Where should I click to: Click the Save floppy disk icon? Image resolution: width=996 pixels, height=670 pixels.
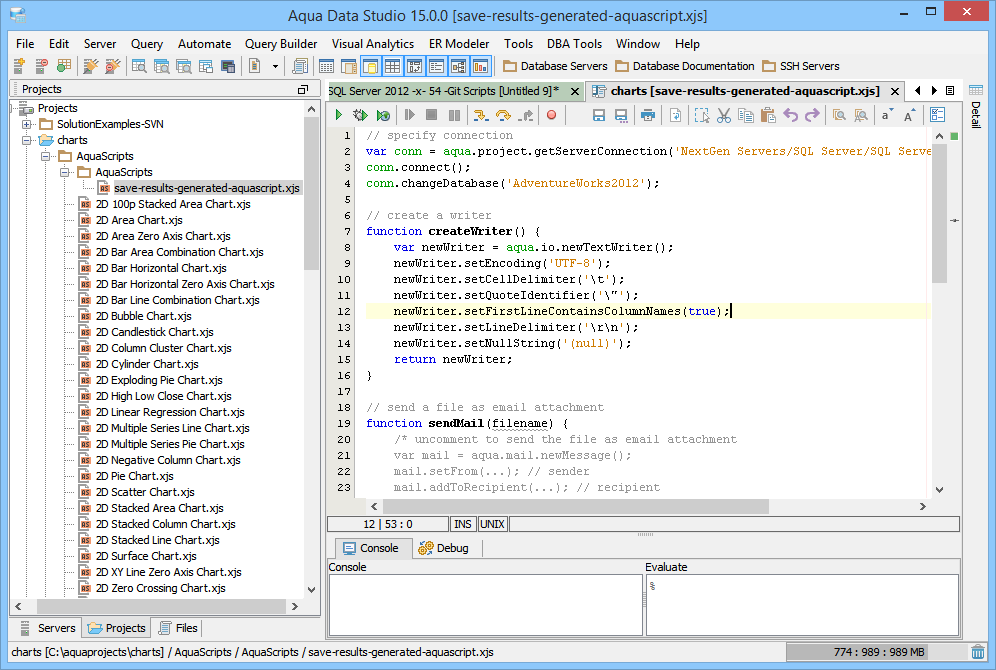(599, 116)
